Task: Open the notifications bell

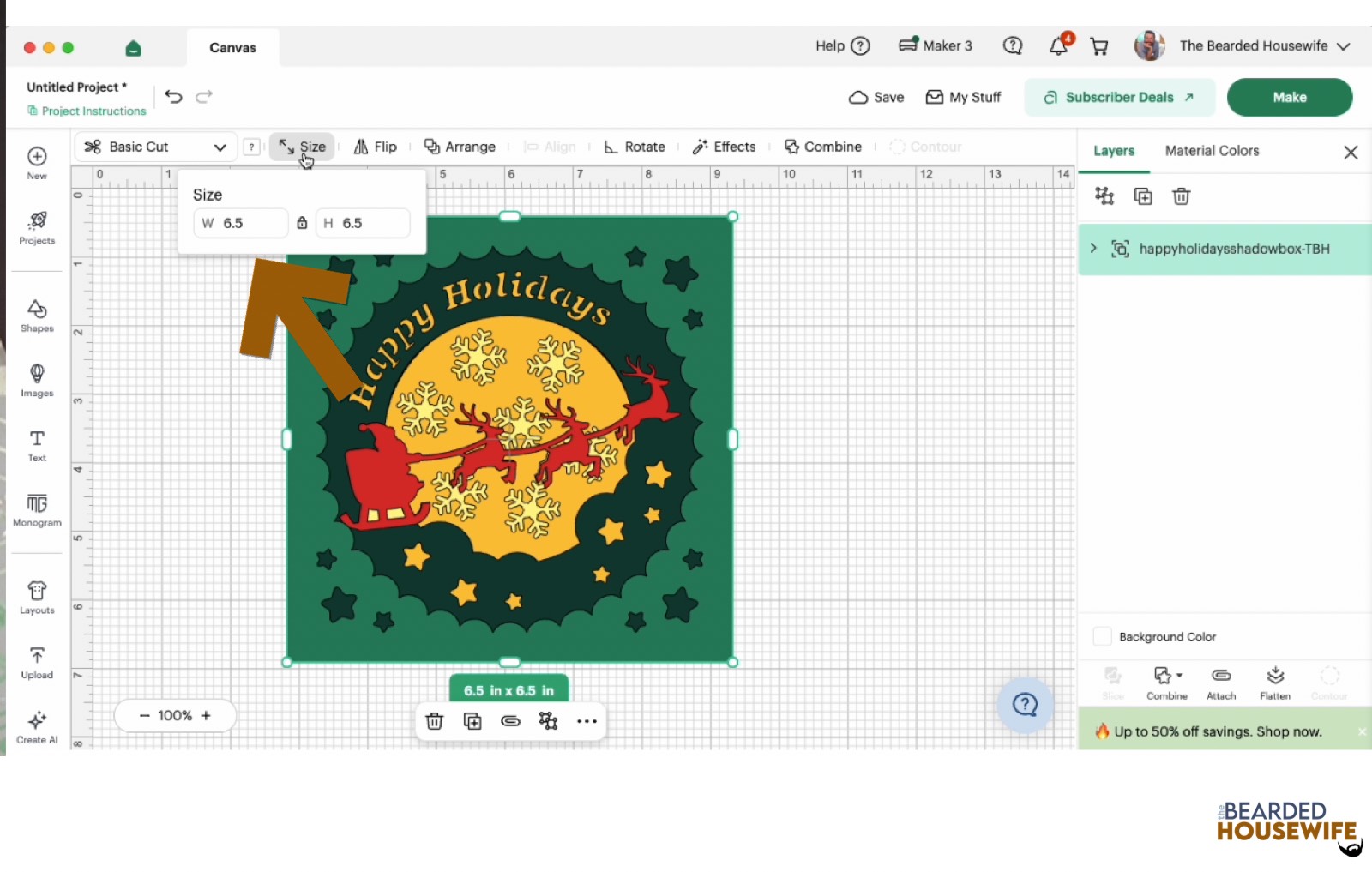Action: pos(1060,45)
